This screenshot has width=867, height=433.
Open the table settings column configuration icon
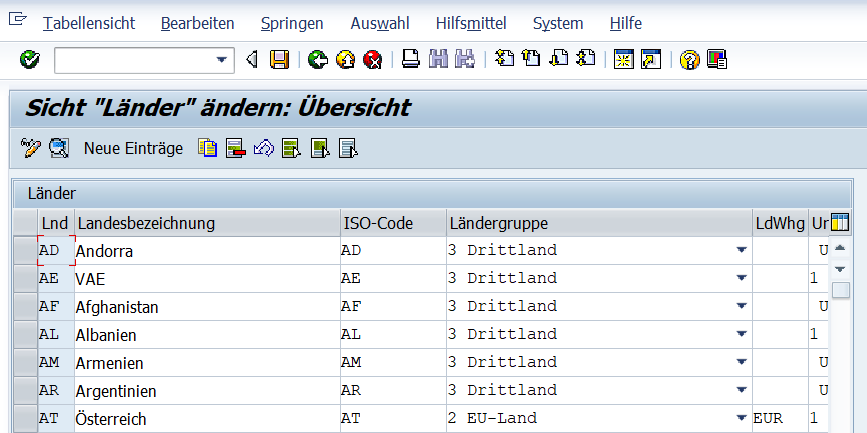point(840,222)
